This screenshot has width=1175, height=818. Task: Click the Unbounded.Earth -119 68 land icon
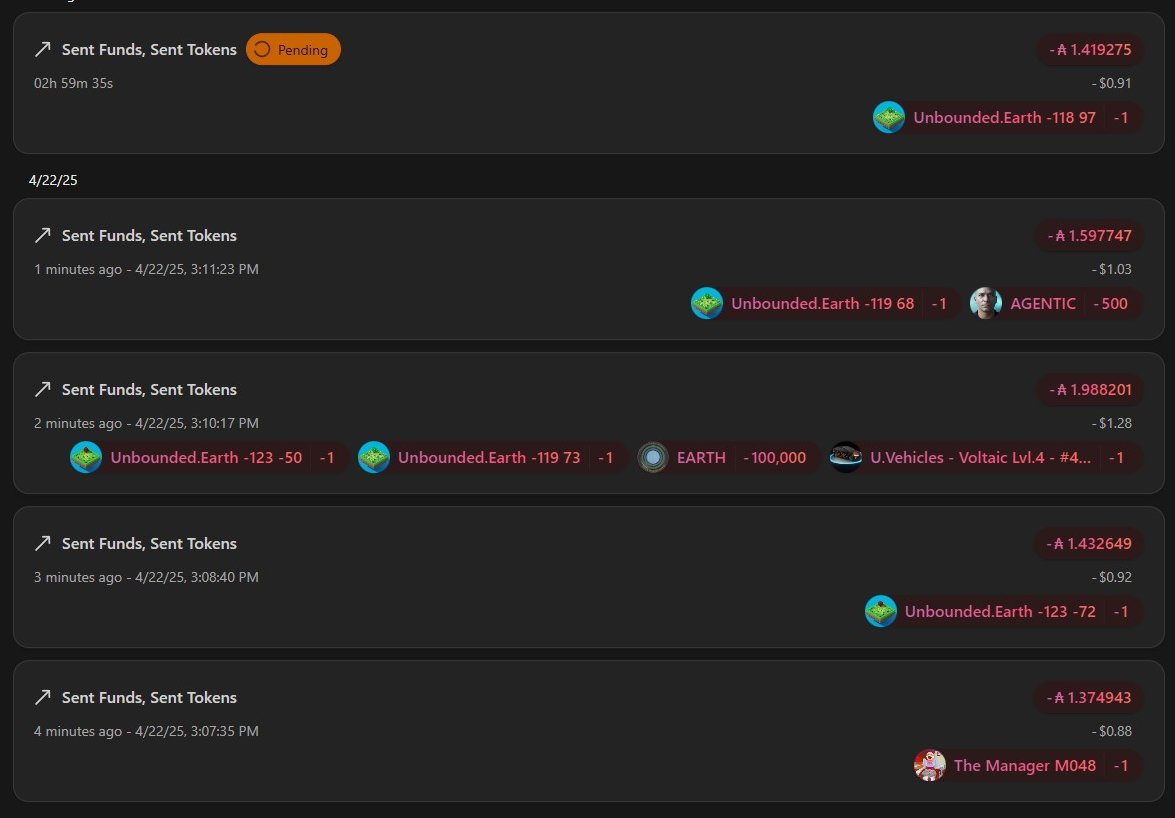[707, 303]
